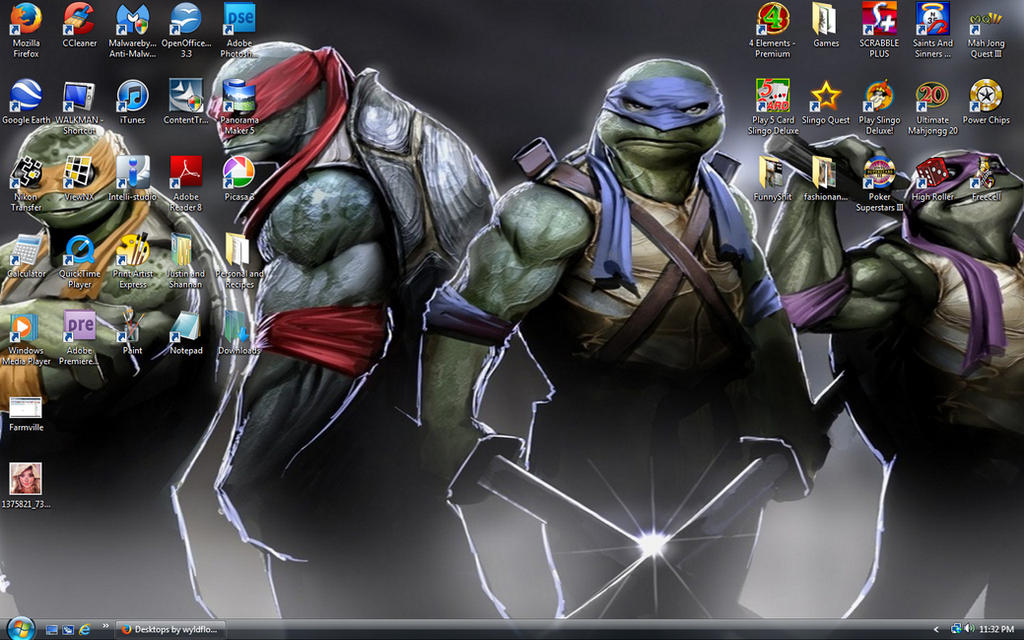The width and height of the screenshot is (1024, 640).
Task: Select the Google Earth shortcut
Action: [x=26, y=96]
